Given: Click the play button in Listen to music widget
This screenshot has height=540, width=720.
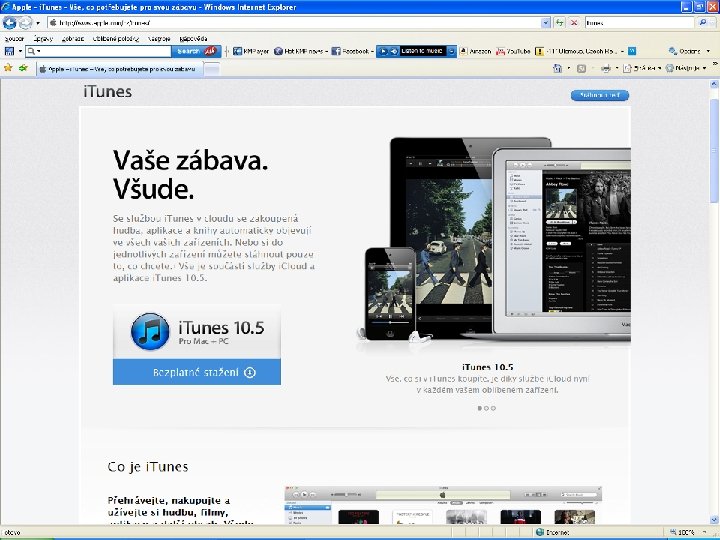Looking at the screenshot, I should (x=383, y=51).
